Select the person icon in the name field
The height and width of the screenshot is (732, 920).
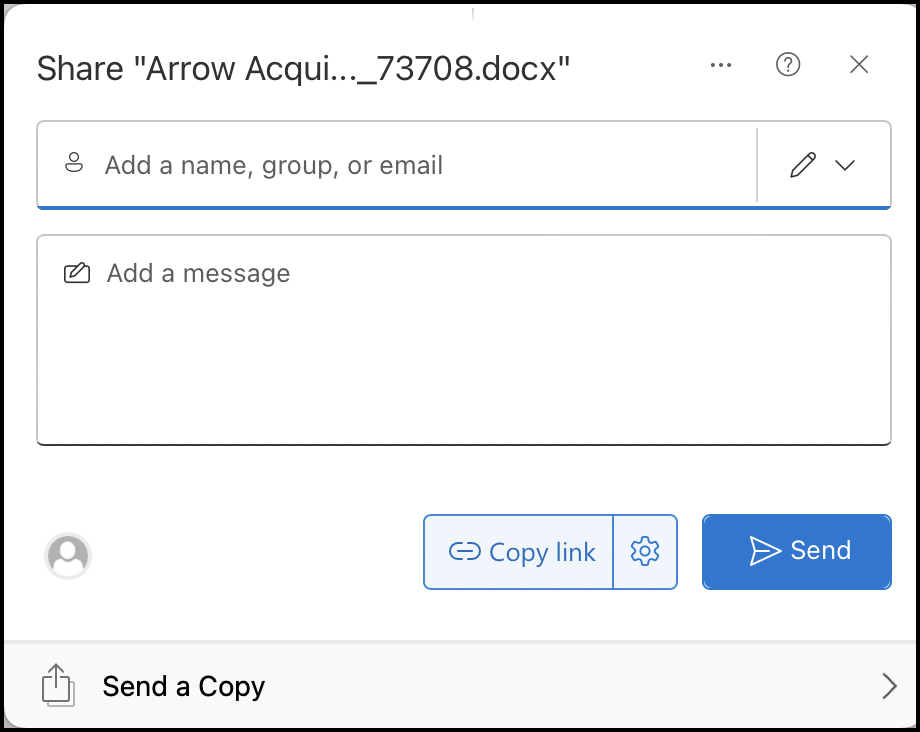pos(74,163)
